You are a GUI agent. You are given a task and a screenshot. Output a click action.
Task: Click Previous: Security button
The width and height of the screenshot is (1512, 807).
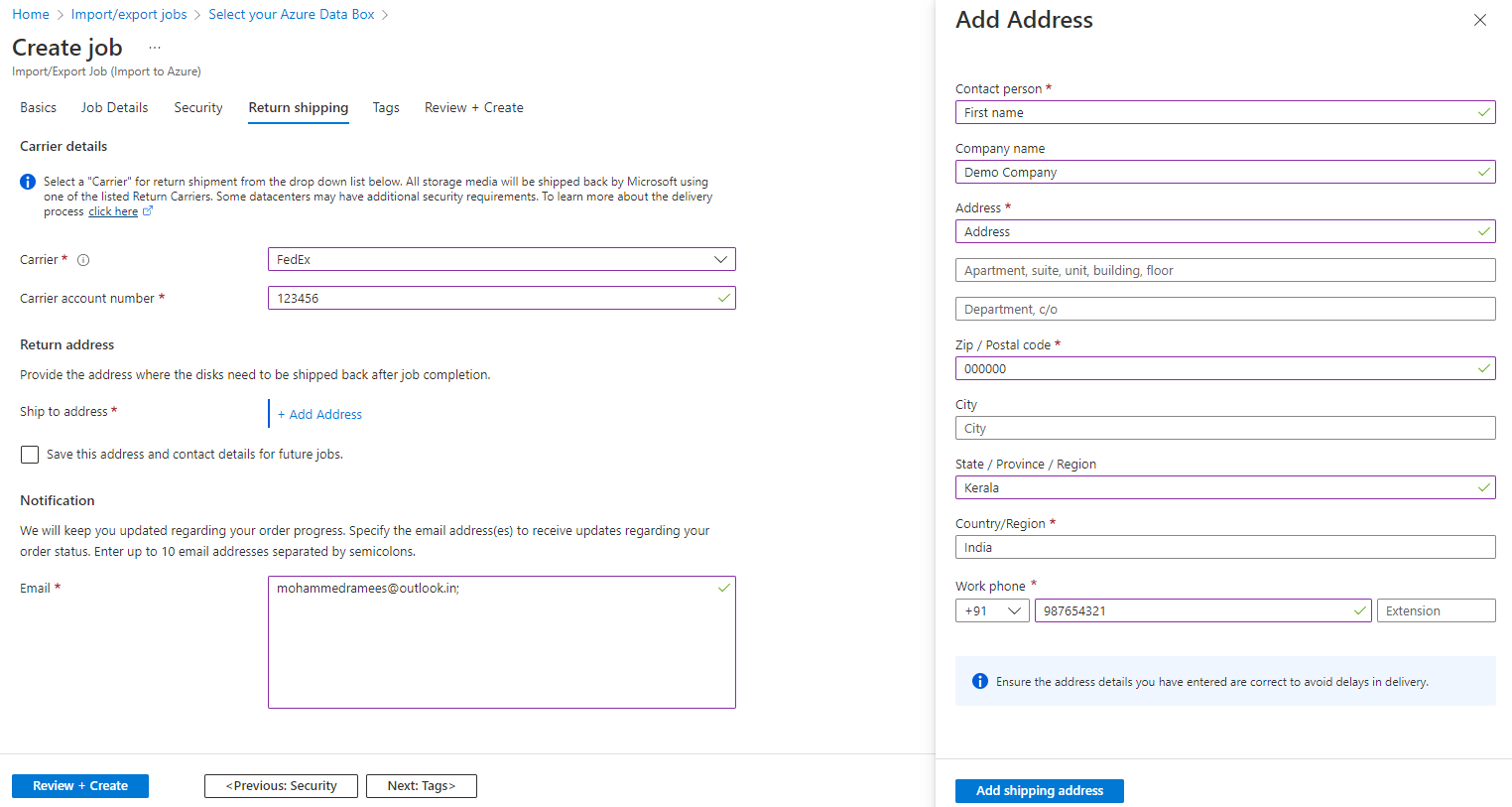pyautogui.click(x=282, y=786)
